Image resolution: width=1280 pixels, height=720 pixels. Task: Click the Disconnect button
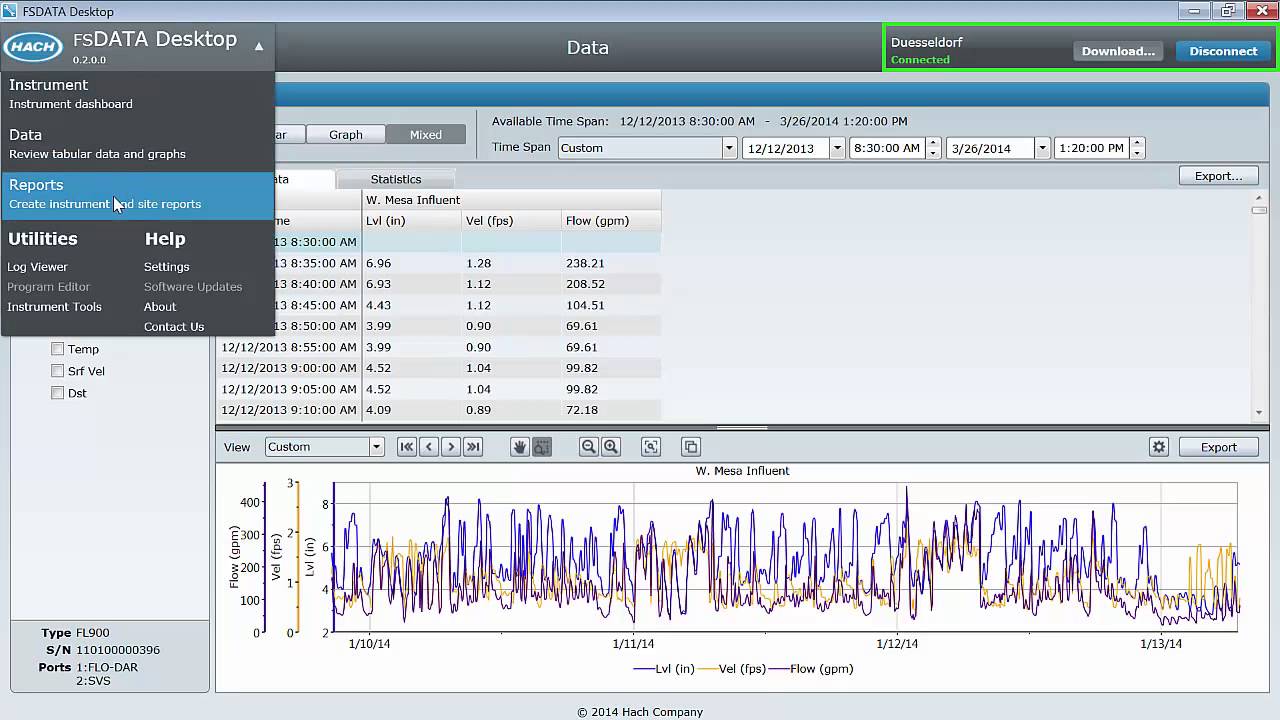point(1223,51)
